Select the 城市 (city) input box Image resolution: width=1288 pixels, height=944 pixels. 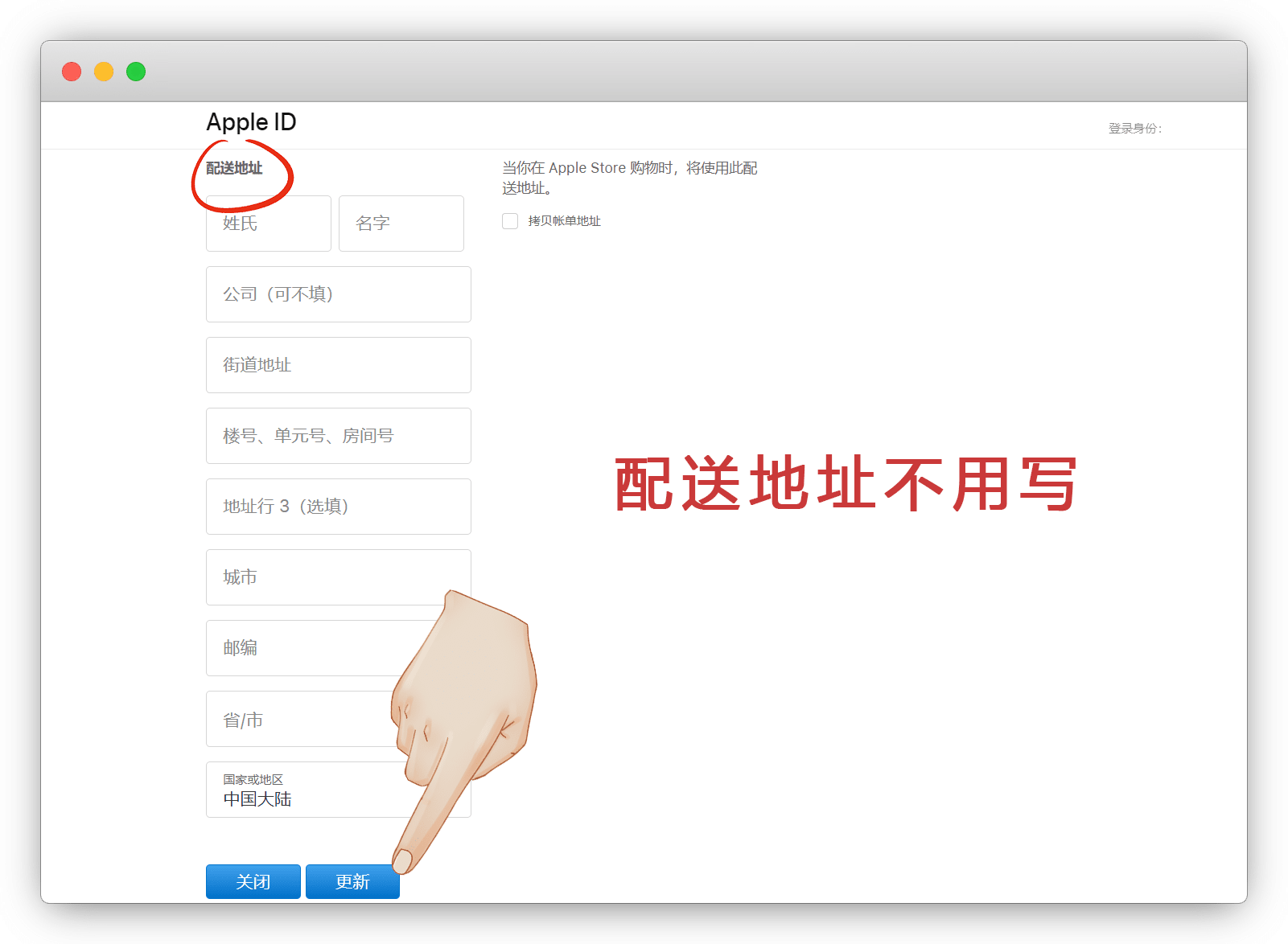(x=322, y=577)
